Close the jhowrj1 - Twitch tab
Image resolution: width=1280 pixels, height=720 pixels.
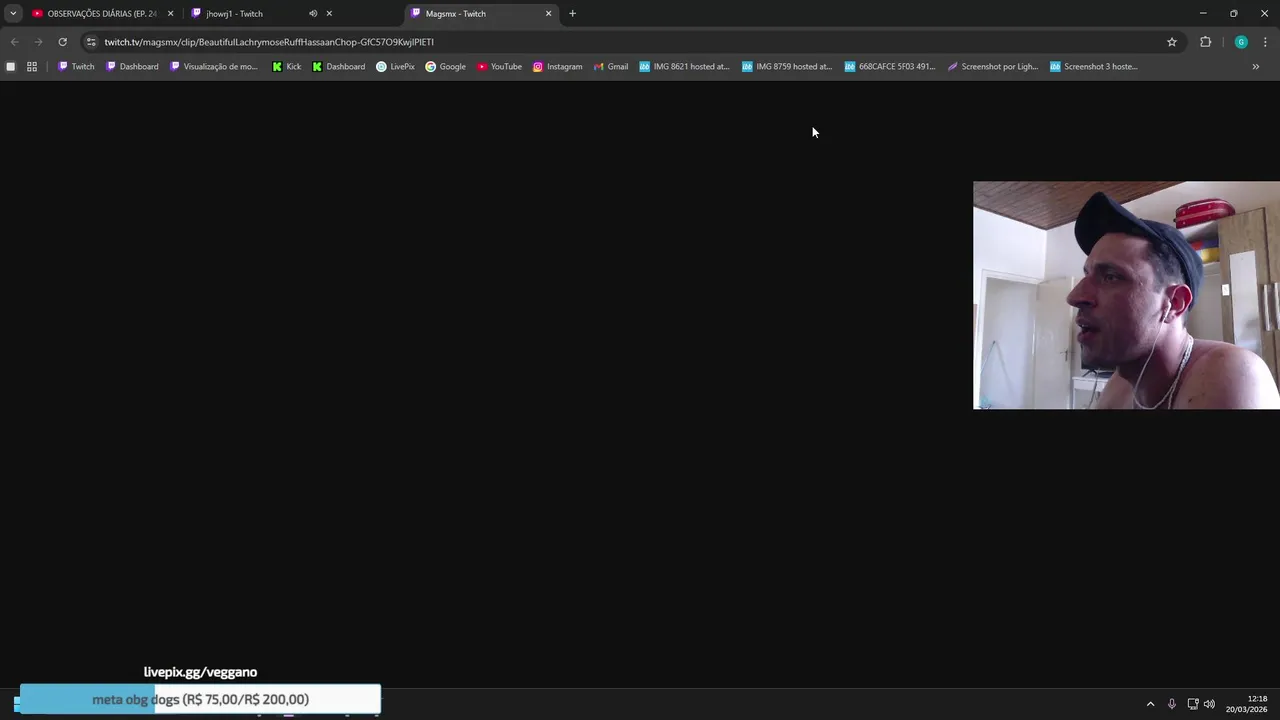(x=329, y=13)
